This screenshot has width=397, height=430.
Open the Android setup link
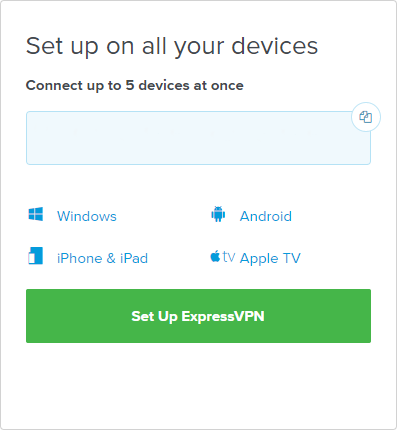[x=266, y=216]
